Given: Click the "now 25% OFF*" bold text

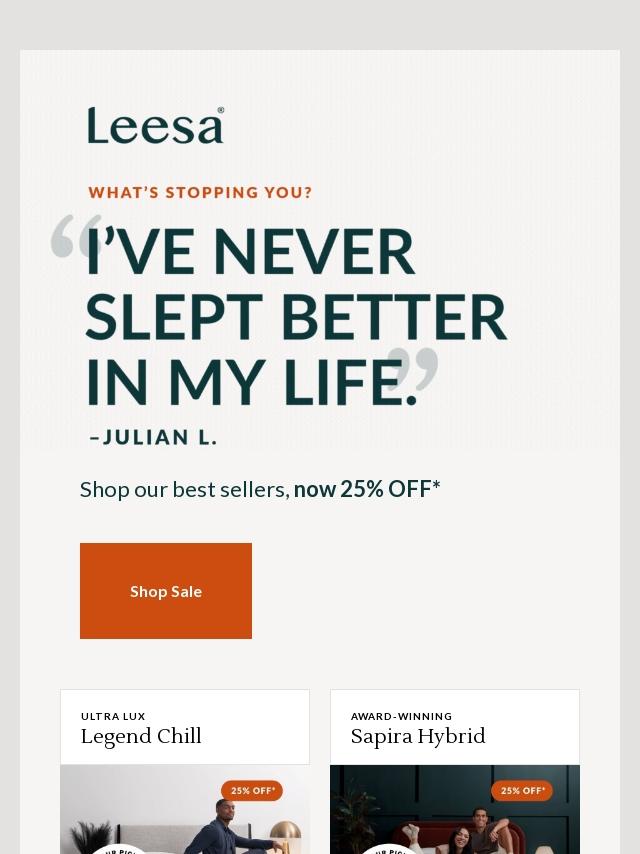Looking at the screenshot, I should [367, 489].
